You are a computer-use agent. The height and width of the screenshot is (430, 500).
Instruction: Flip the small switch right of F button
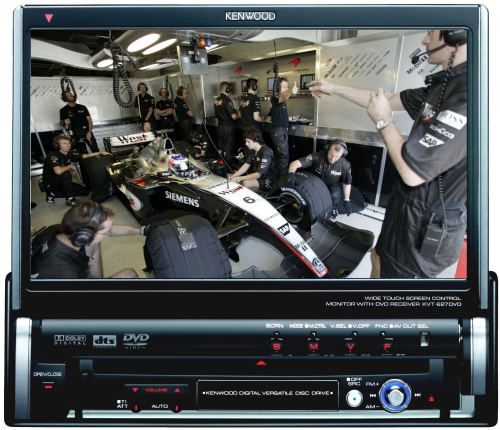[424, 339]
